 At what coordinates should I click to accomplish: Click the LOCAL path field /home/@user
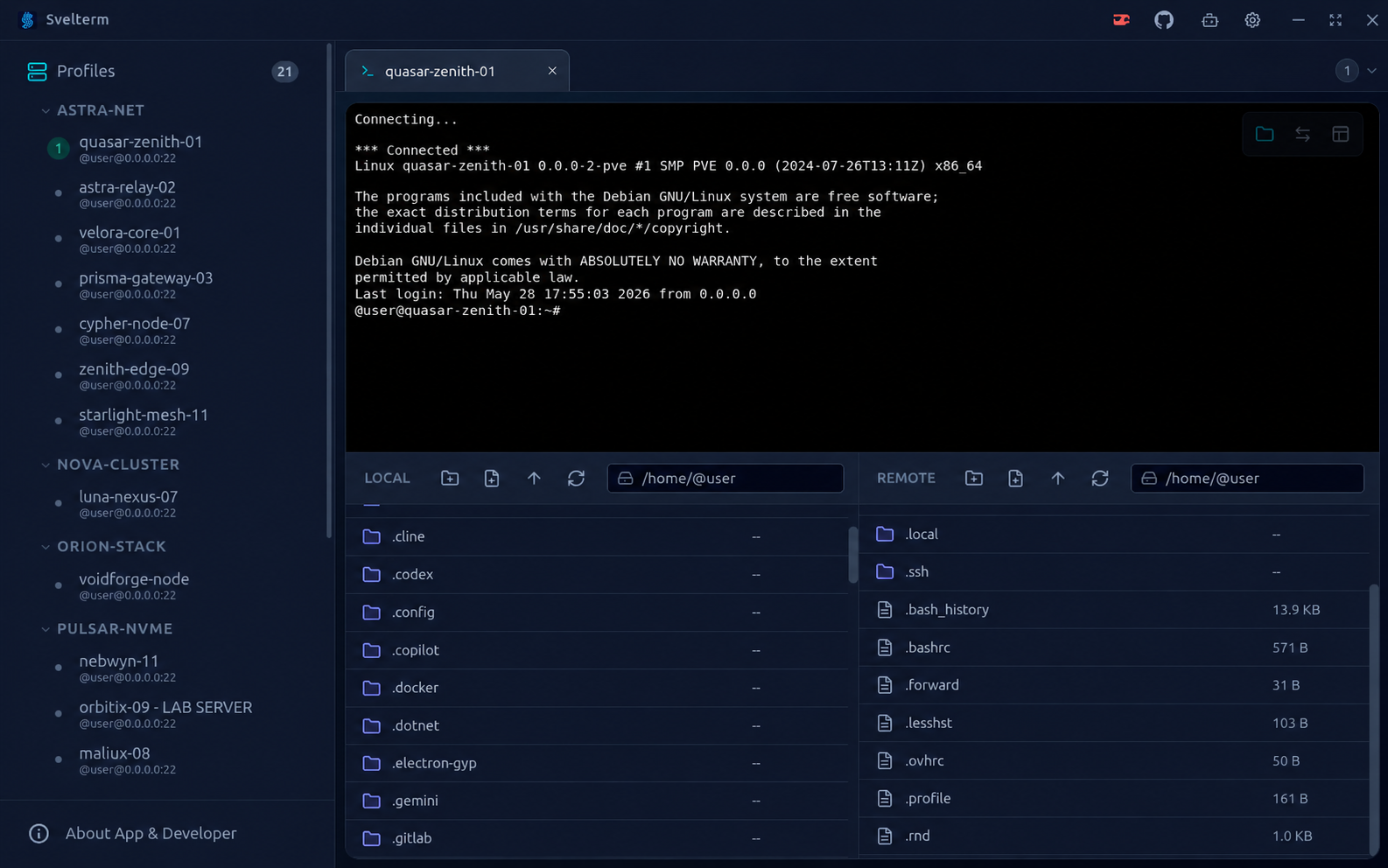726,478
